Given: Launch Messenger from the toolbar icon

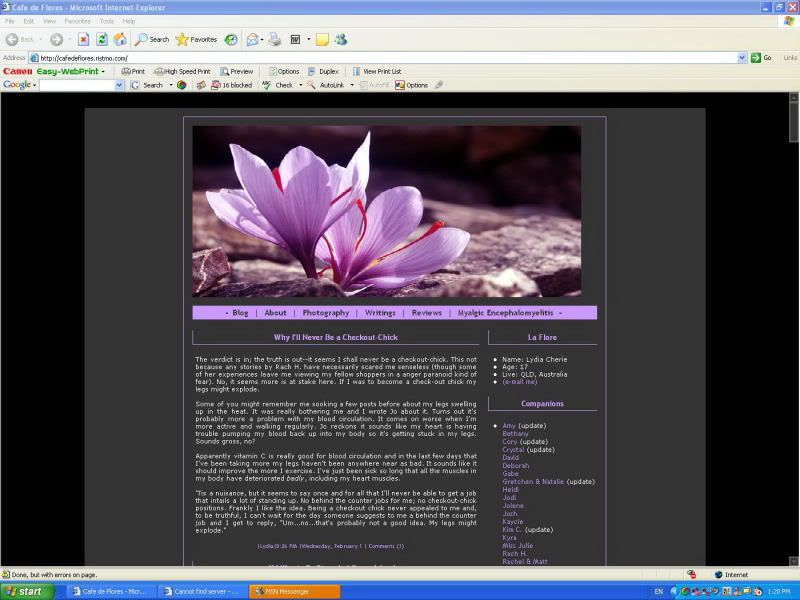Looking at the screenshot, I should (x=341, y=39).
